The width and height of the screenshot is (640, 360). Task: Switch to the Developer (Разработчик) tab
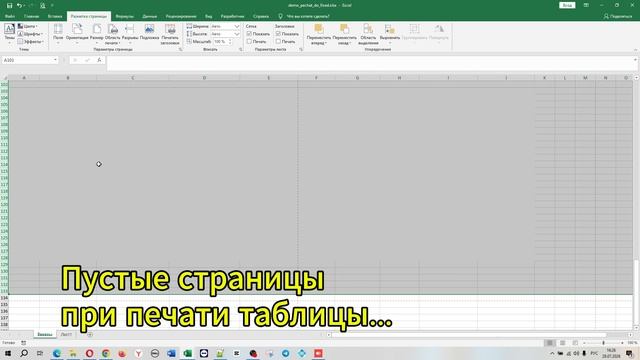(232, 16)
